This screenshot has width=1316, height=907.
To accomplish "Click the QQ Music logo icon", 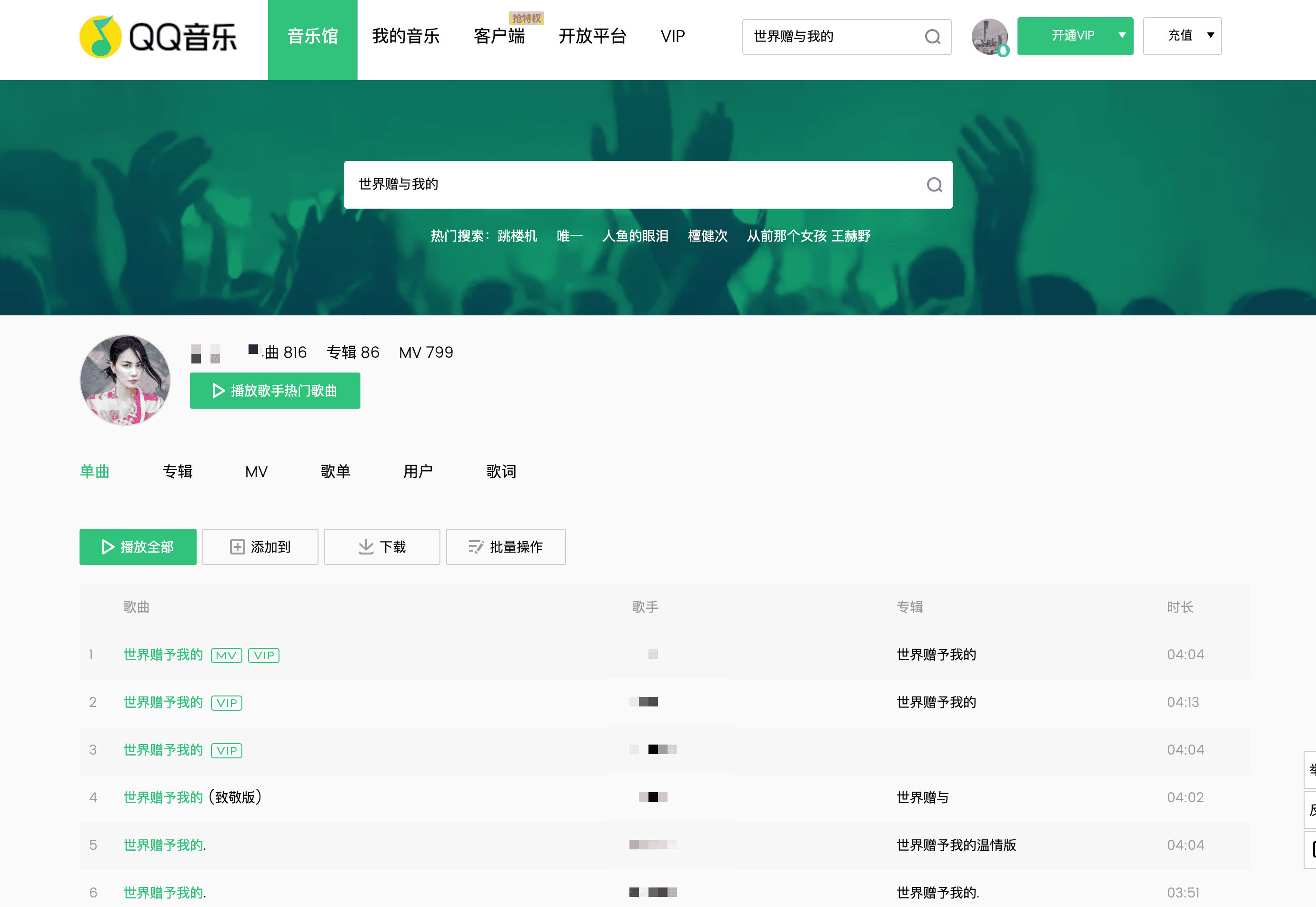I will tap(100, 37).
